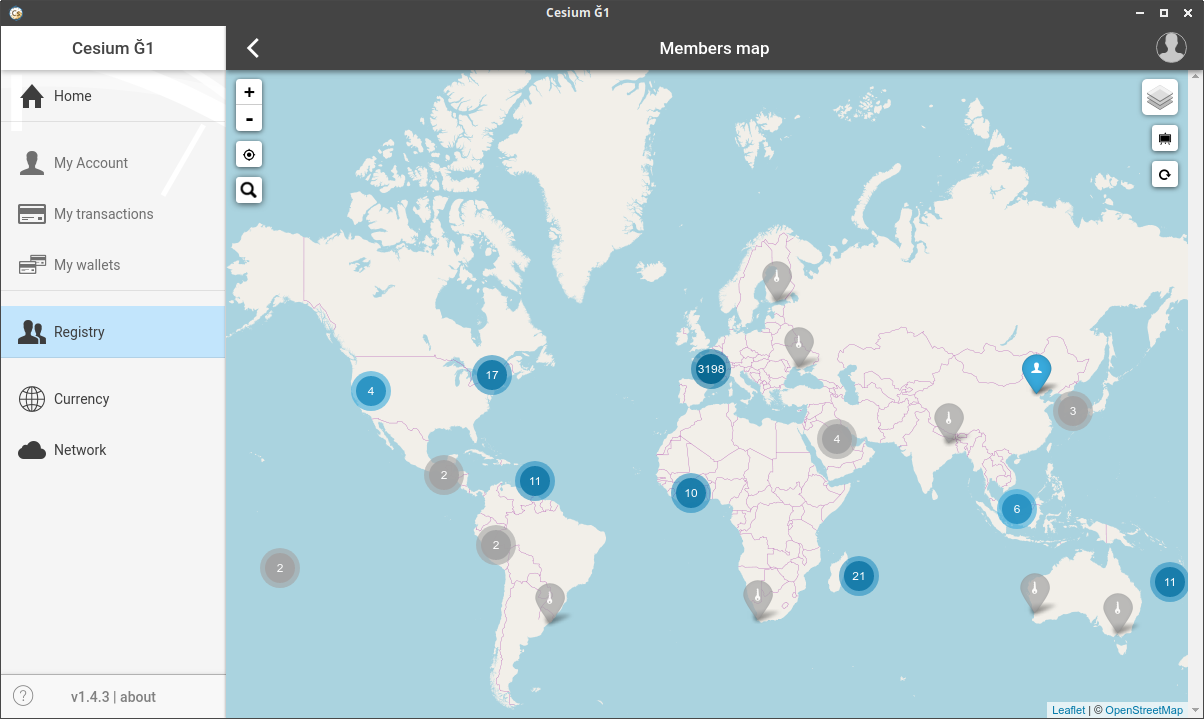1204x719 pixels.
Task: Select the blue user marker in China
Action: tap(1037, 372)
